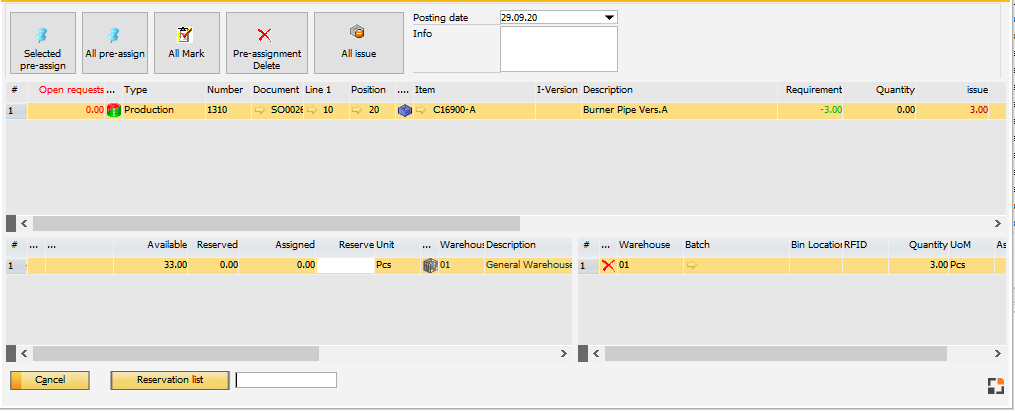Follow the link arrow beside document SO0026
The height and width of the screenshot is (413, 1015).
260,110
